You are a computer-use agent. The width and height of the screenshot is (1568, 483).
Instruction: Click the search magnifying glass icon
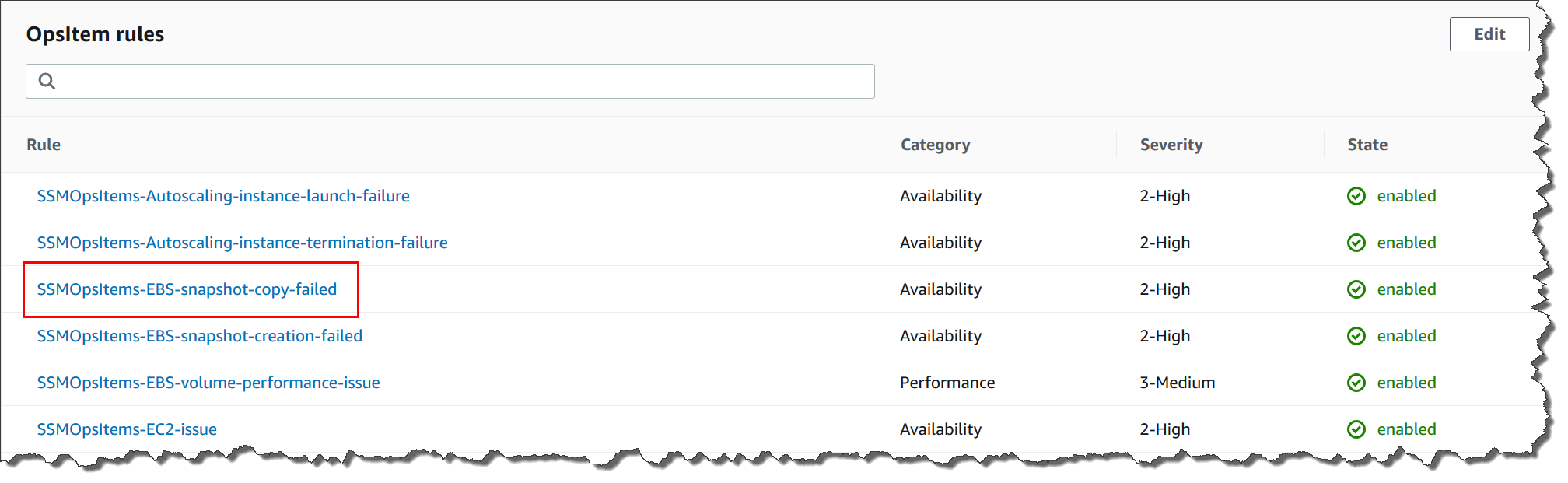[x=47, y=80]
